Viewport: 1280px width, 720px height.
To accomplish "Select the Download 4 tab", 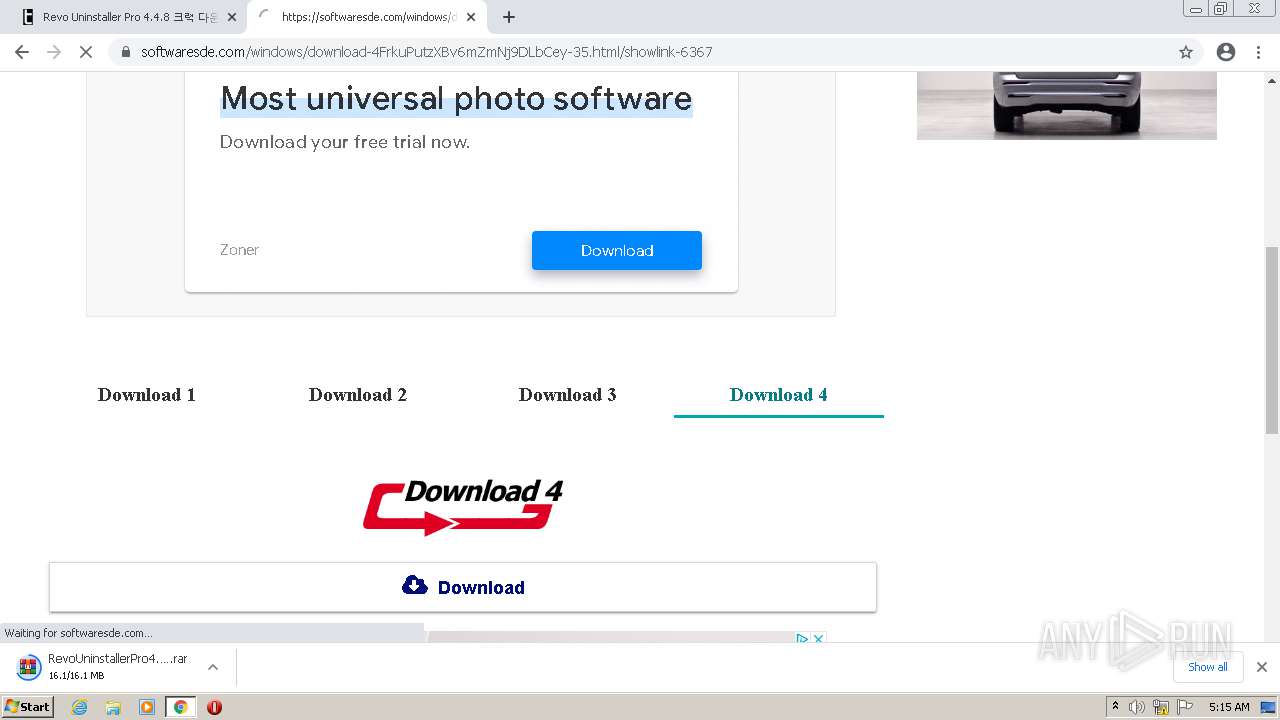I will pyautogui.click(x=779, y=394).
